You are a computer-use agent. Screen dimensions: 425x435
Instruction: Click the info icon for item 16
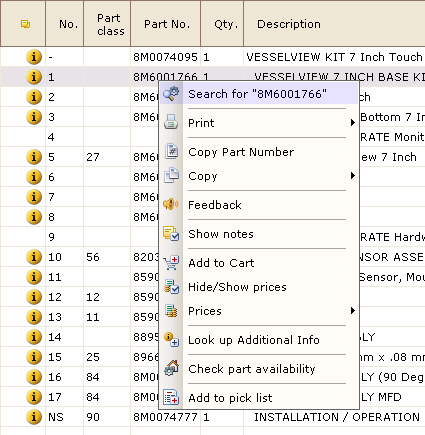34,377
